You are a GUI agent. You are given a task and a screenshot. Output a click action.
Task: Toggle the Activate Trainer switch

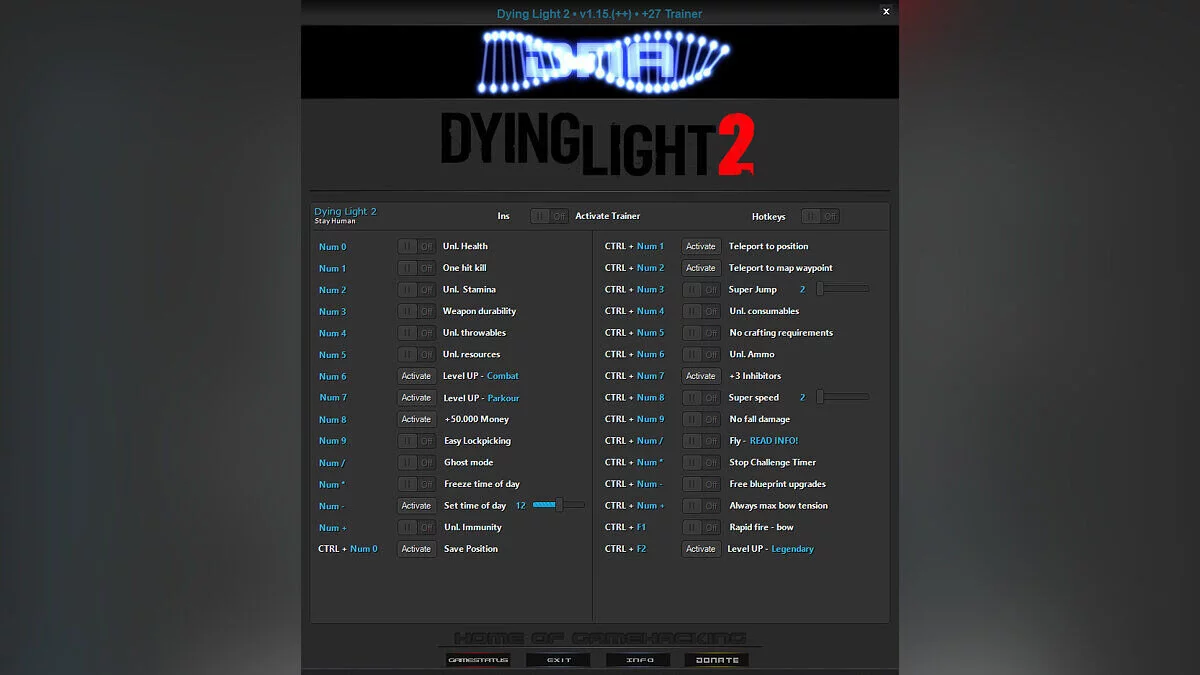click(549, 215)
